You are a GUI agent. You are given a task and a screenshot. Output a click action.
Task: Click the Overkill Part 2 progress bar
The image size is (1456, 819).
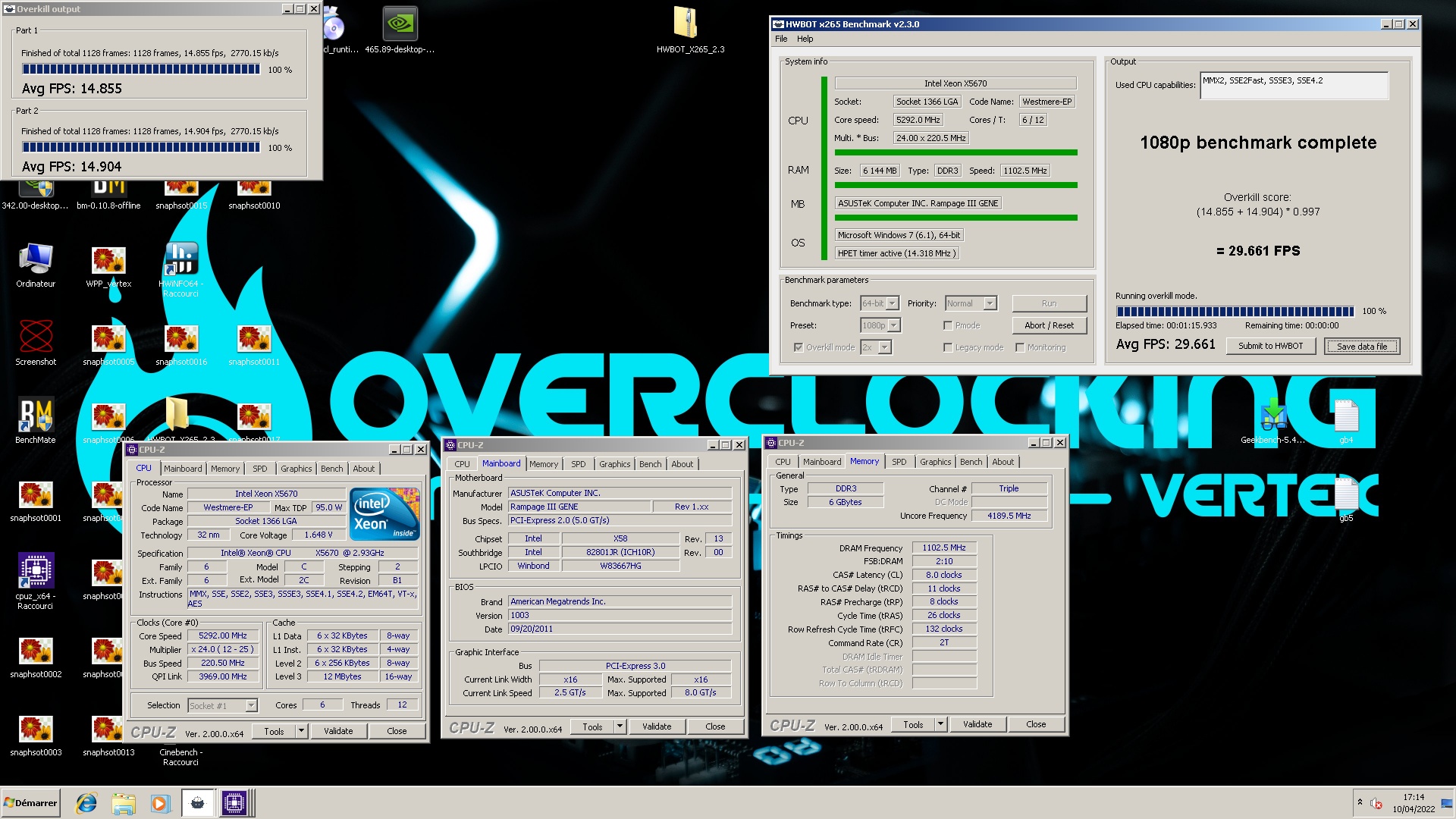[x=141, y=147]
